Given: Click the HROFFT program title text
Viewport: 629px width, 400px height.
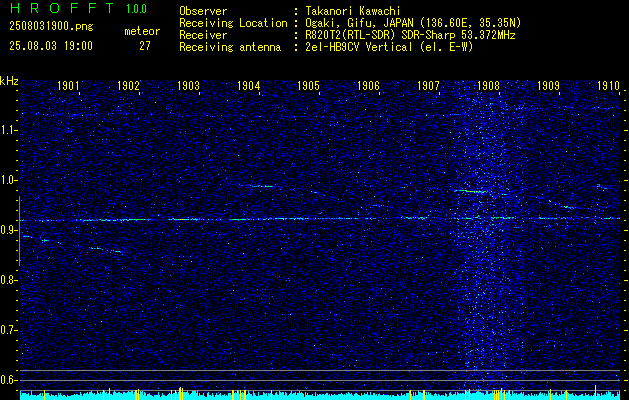Looking at the screenshot, I should pyautogui.click(x=62, y=8).
